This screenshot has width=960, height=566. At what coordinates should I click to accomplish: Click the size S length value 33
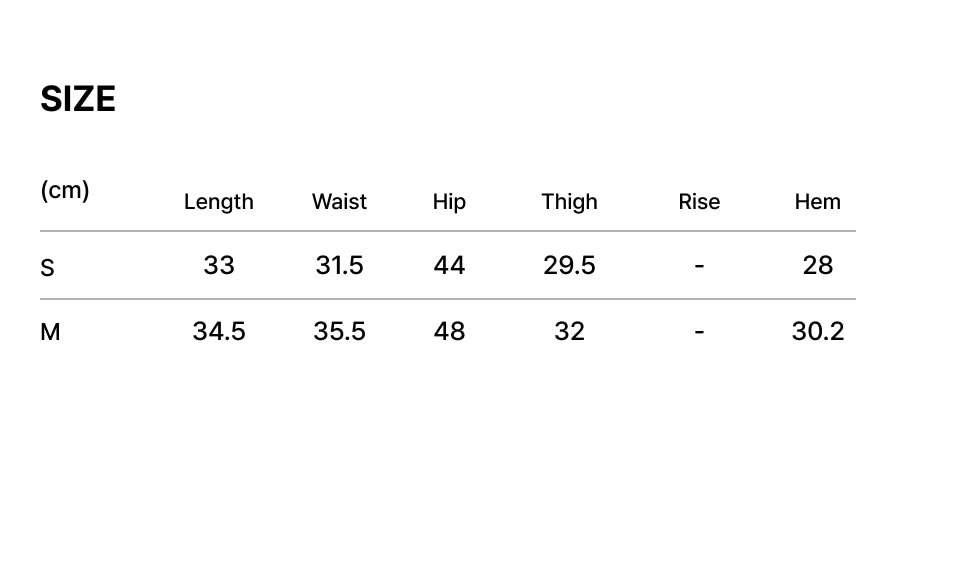[219, 265]
